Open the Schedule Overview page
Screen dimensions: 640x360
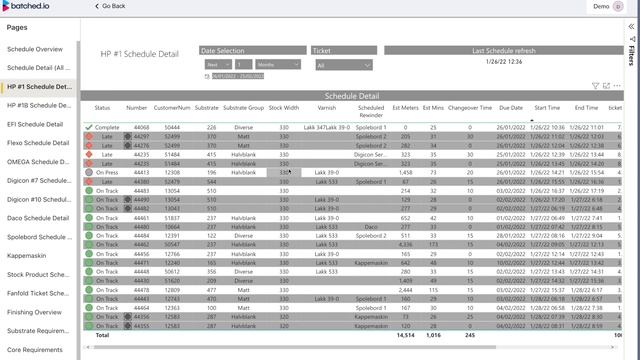click(x=35, y=49)
